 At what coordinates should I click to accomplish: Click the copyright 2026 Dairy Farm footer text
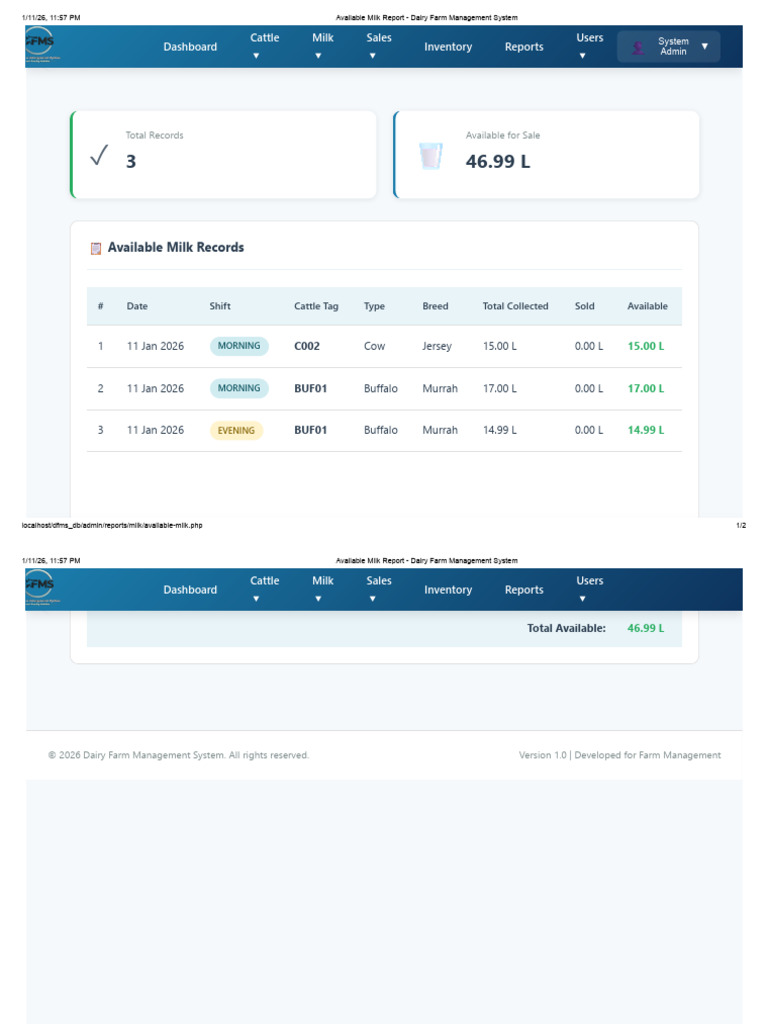click(x=178, y=755)
